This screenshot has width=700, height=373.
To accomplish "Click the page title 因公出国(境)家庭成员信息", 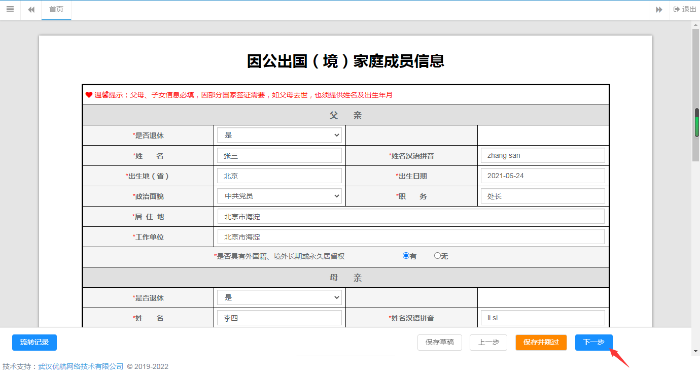I will tap(346, 61).
